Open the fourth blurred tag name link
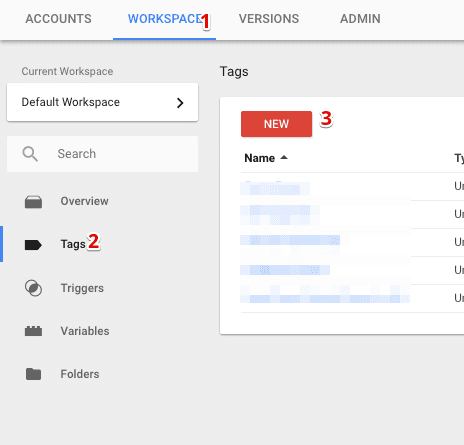 (285, 270)
